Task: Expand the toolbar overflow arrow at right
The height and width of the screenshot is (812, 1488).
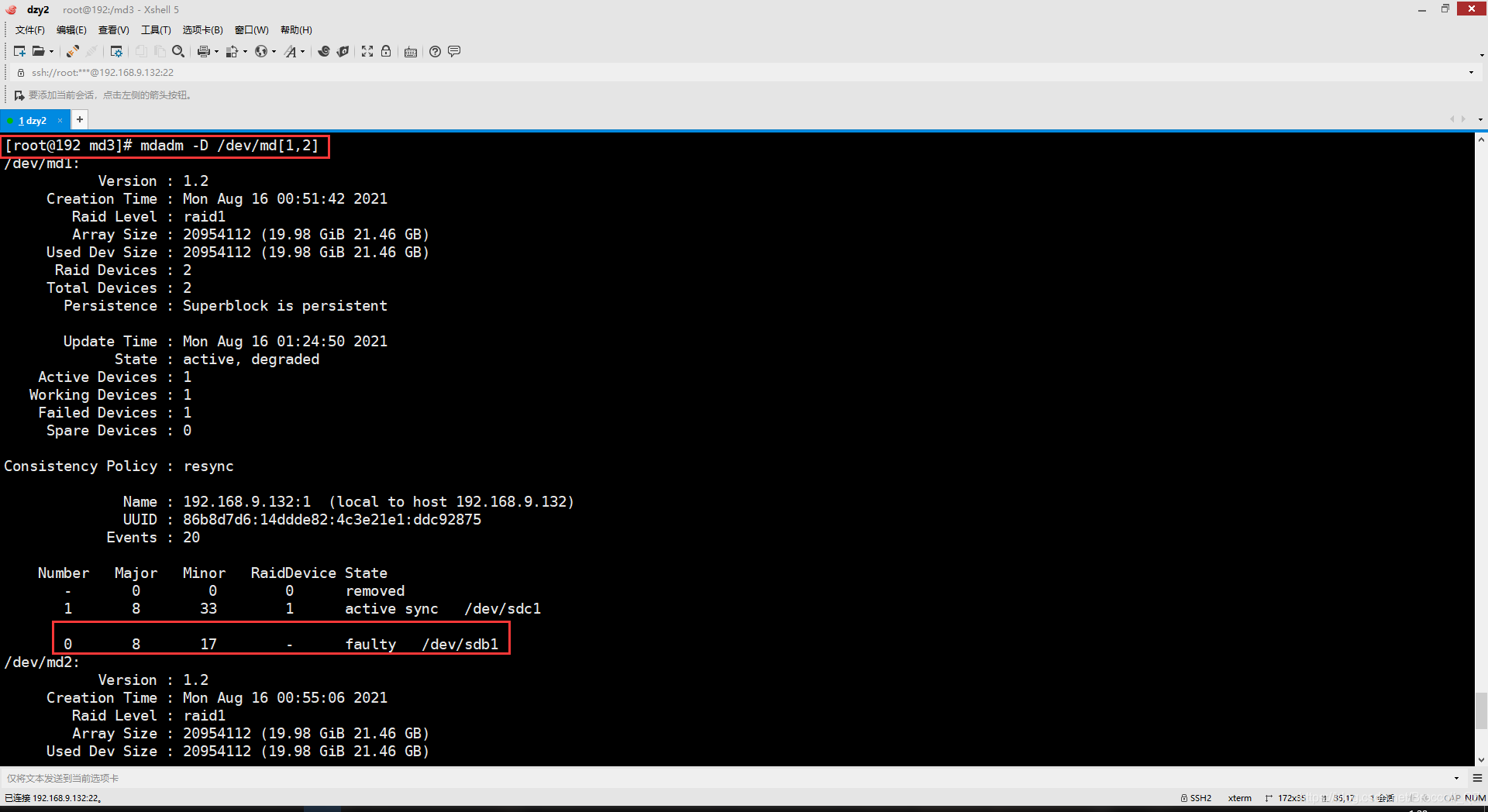Action: [x=1482, y=55]
